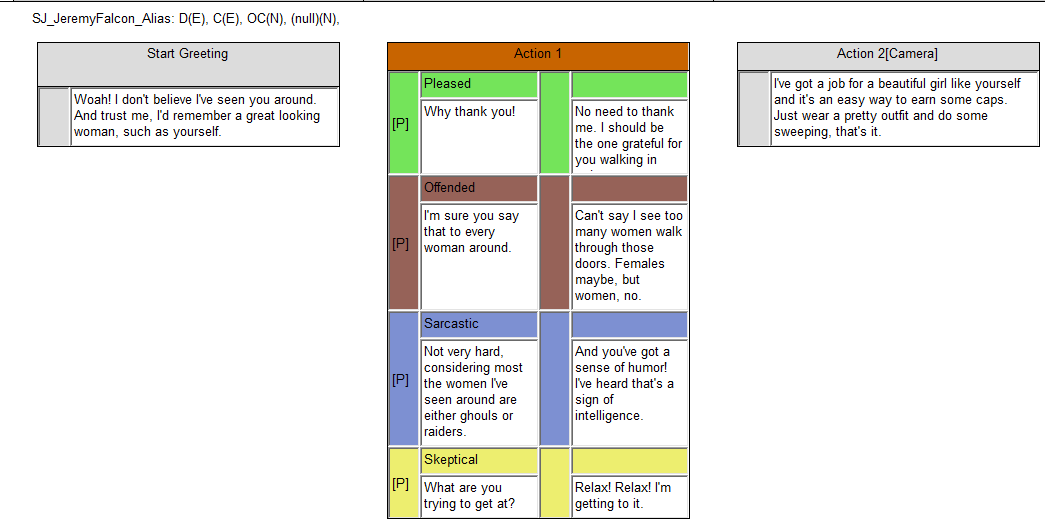Select the blue Sarcastic label
Viewport: 1045px width, 526px height.
(x=479, y=324)
